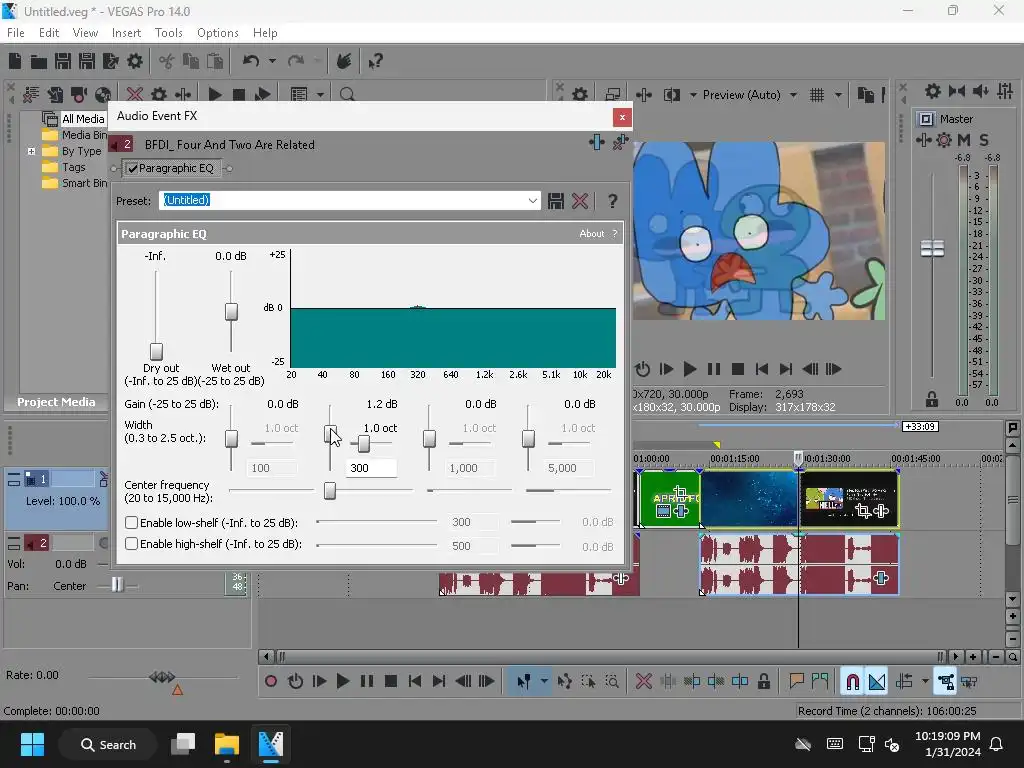Screen dimensions: 1024x768
Task: Open Project Media Views dropdown arrow
Action: click(x=320, y=95)
